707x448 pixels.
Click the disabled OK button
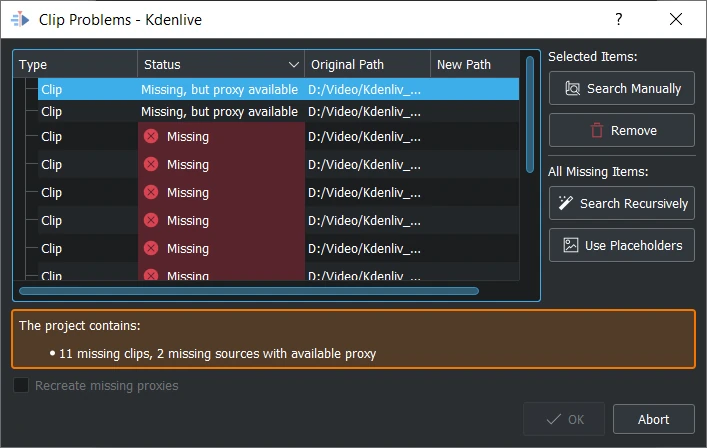point(564,419)
